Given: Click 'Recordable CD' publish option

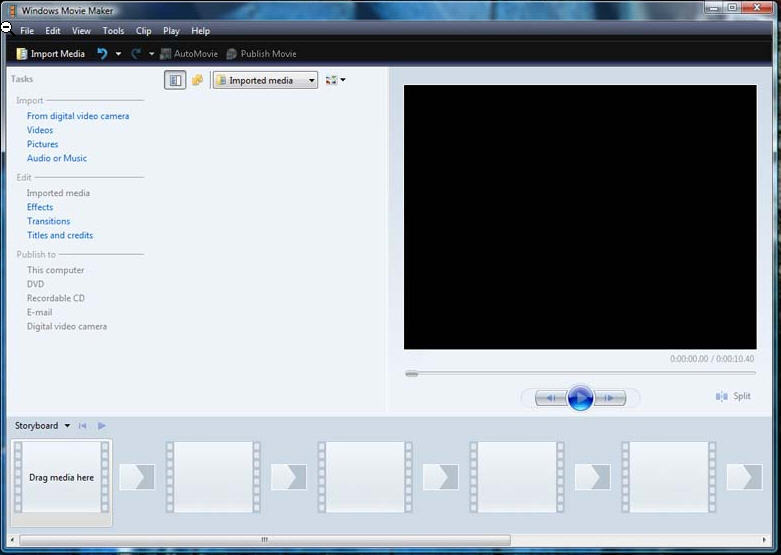Looking at the screenshot, I should pos(56,298).
